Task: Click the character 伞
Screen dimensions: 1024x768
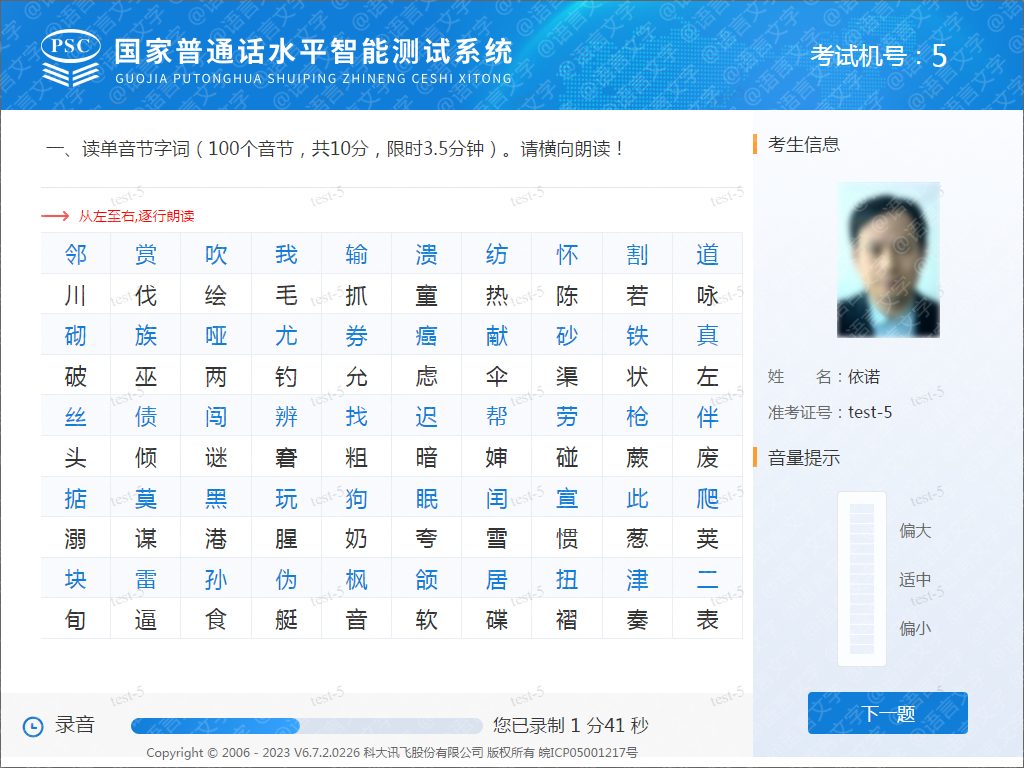Action: [x=497, y=376]
